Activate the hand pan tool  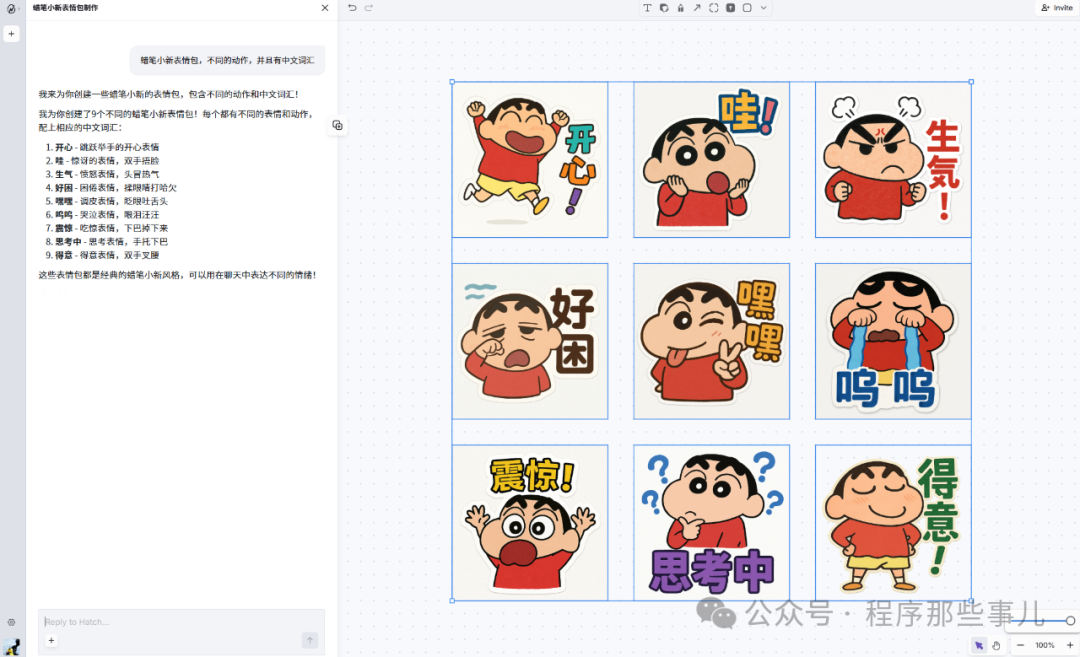coord(996,645)
